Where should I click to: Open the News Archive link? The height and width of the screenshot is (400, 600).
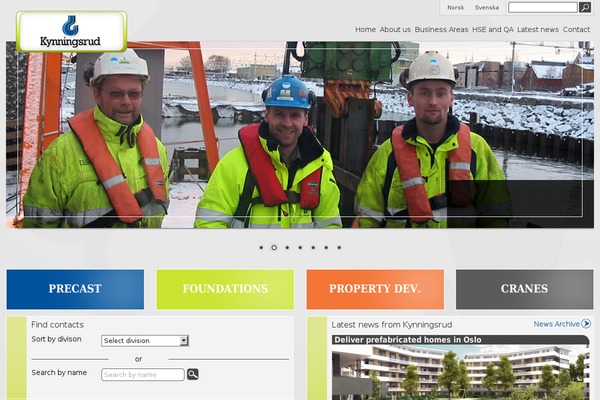(556, 324)
